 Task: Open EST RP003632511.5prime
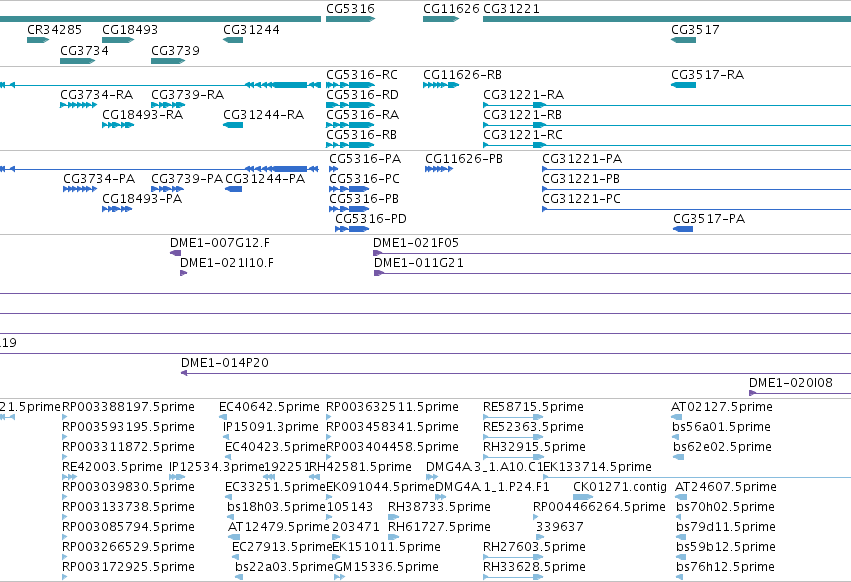tap(392, 407)
